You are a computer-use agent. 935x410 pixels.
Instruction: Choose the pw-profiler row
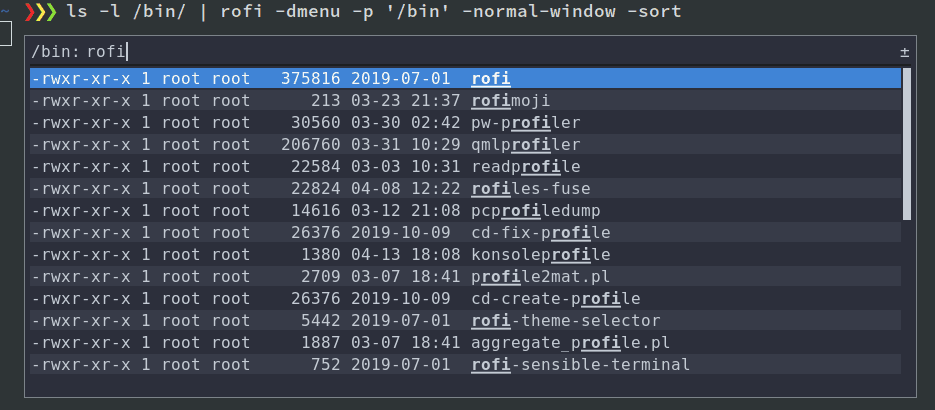pyautogui.click(x=465, y=122)
